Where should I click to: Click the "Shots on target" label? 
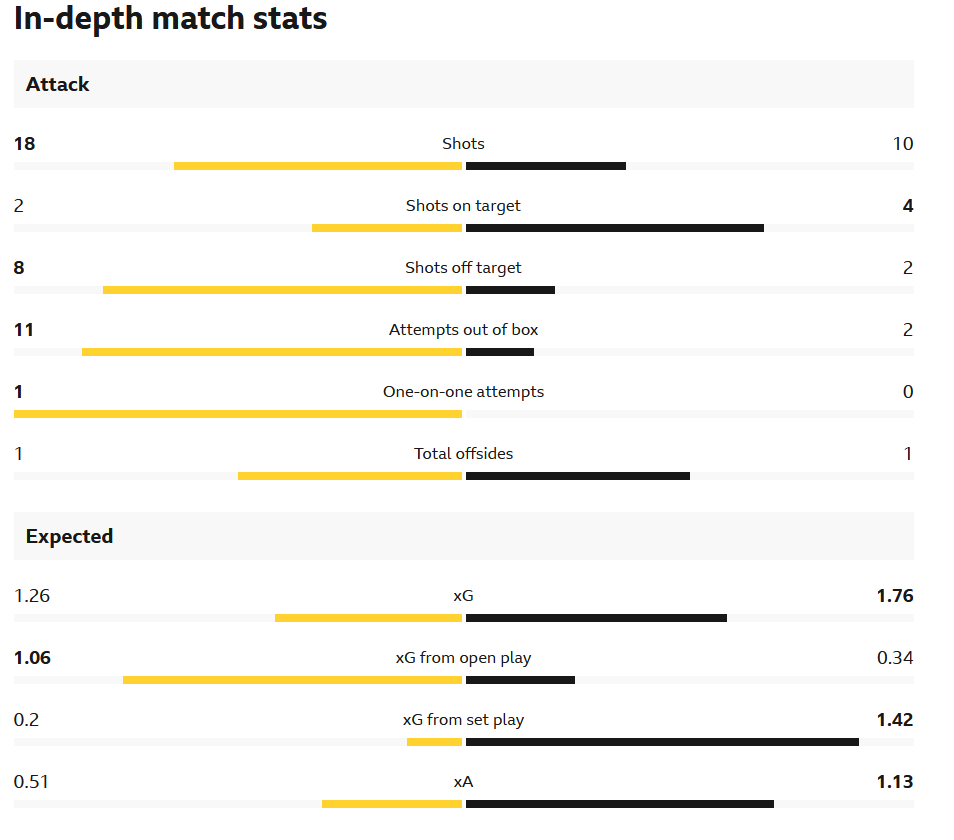coord(463,206)
